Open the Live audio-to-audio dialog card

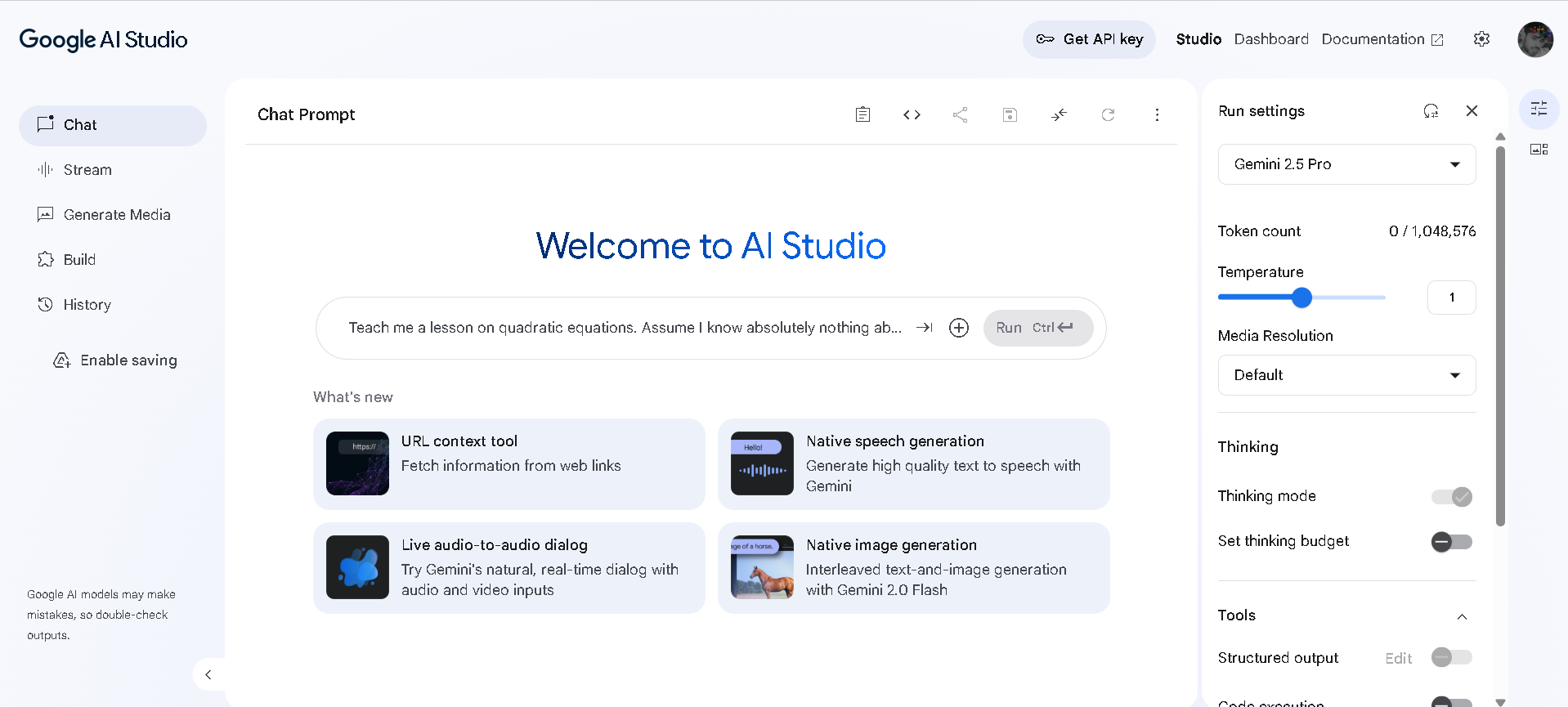pyautogui.click(x=508, y=567)
